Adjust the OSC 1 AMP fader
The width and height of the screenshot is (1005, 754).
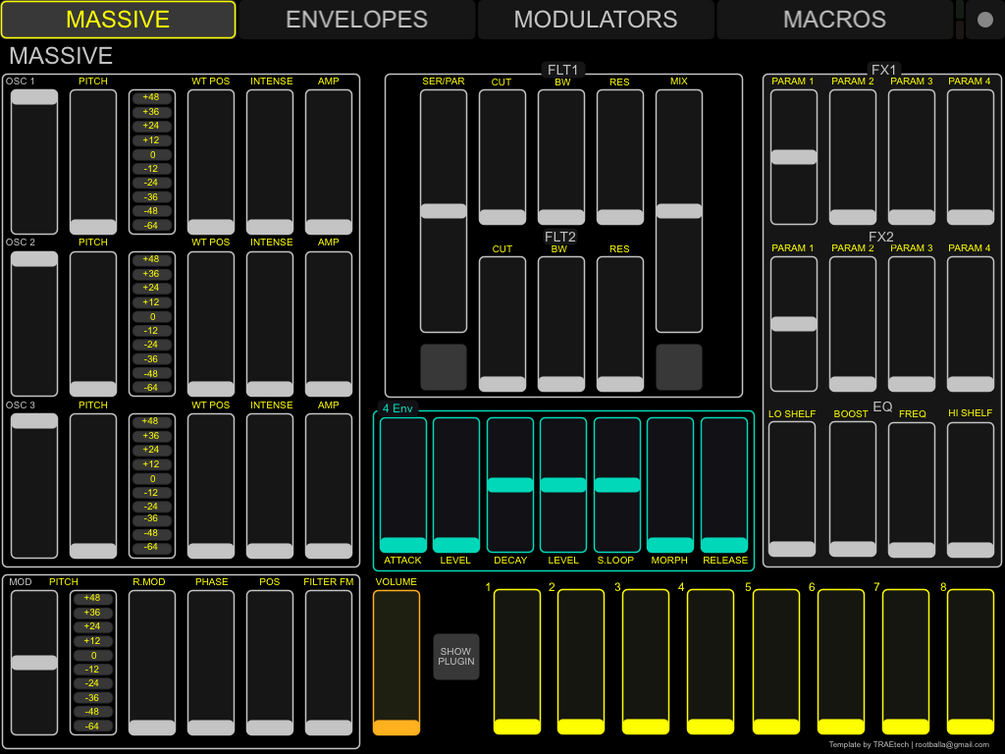tap(329, 162)
